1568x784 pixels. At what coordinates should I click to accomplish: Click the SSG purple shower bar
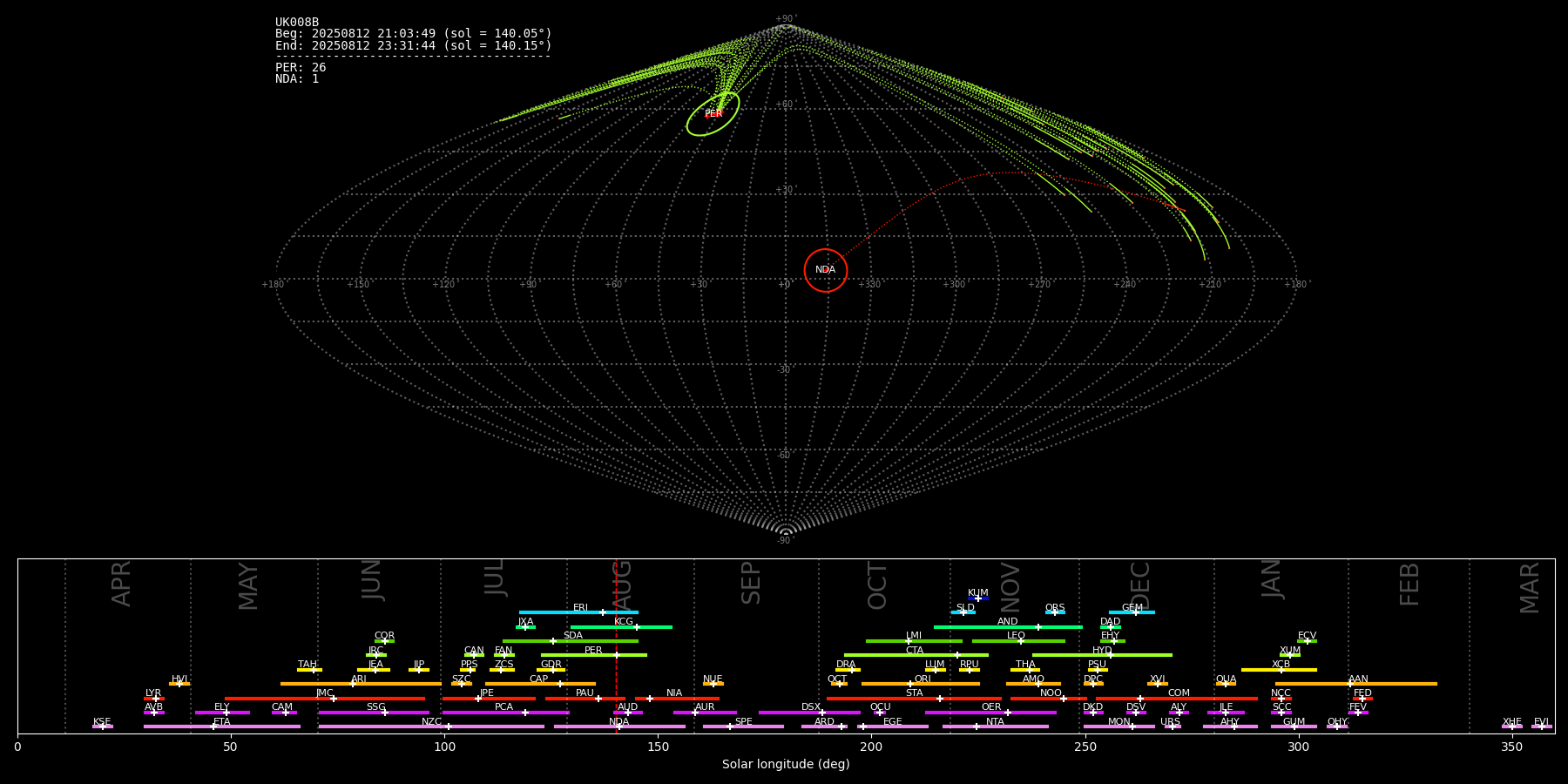click(x=374, y=713)
